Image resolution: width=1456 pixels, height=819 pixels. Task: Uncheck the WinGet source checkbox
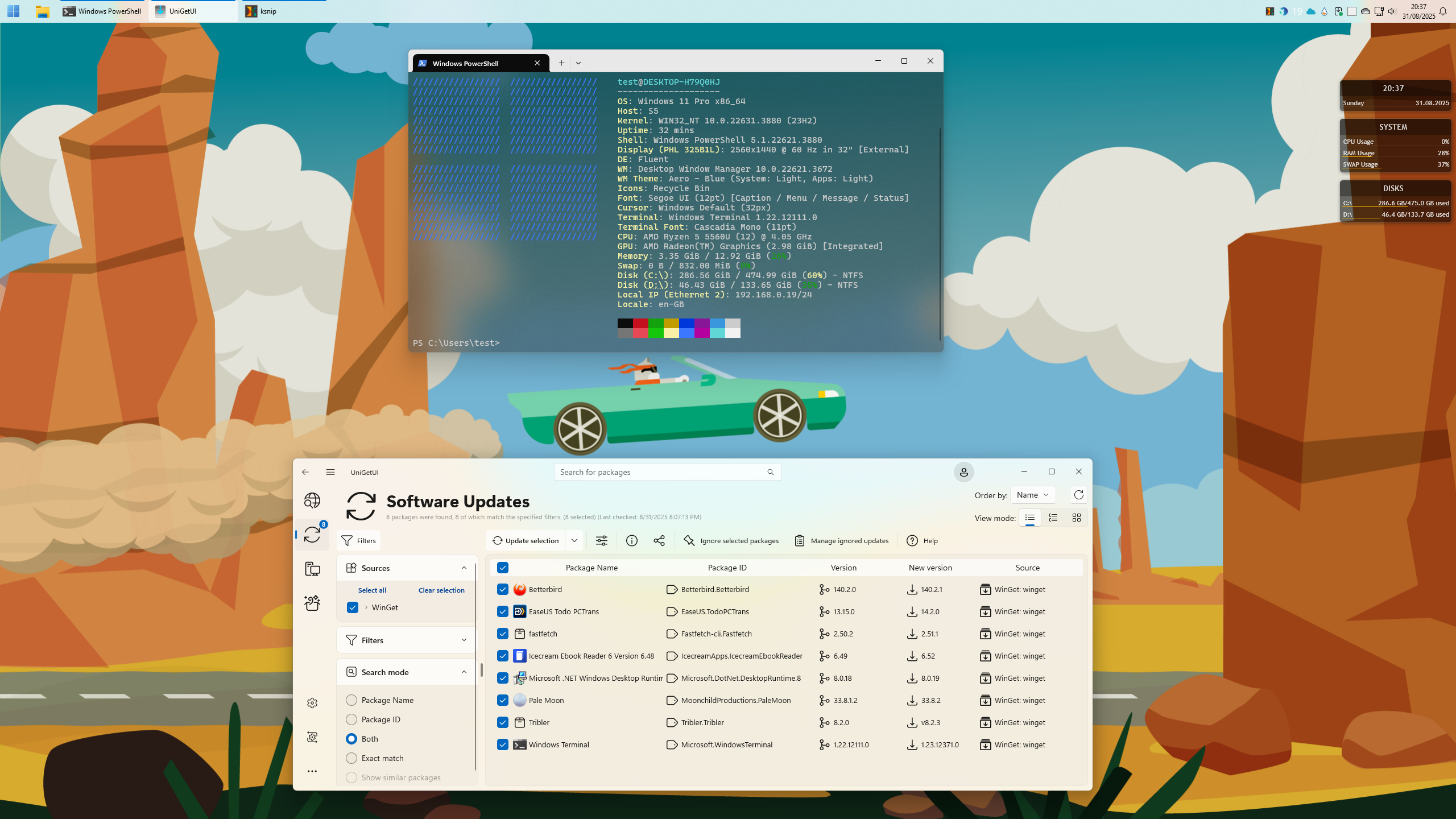353,607
